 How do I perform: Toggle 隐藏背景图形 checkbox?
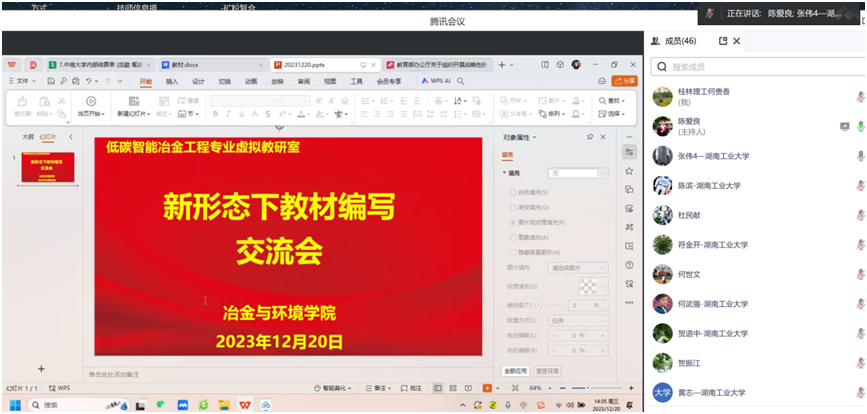click(x=512, y=251)
